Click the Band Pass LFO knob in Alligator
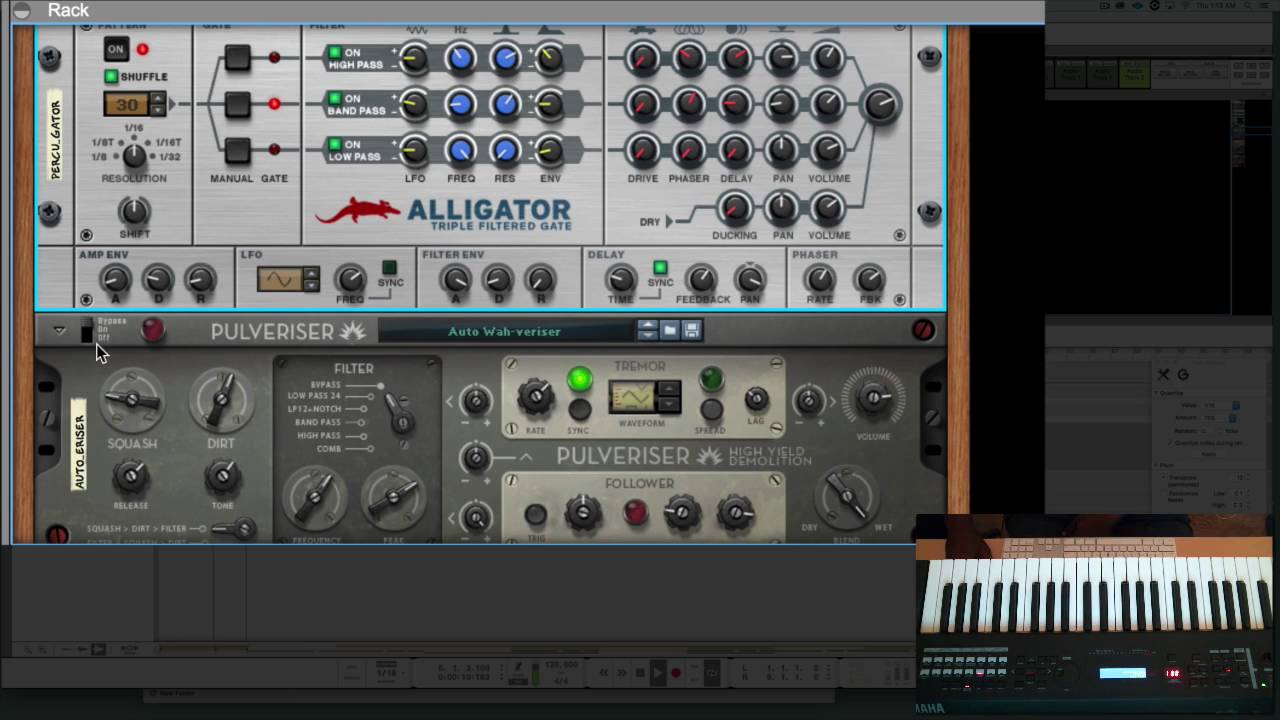1280x720 pixels. [x=414, y=104]
